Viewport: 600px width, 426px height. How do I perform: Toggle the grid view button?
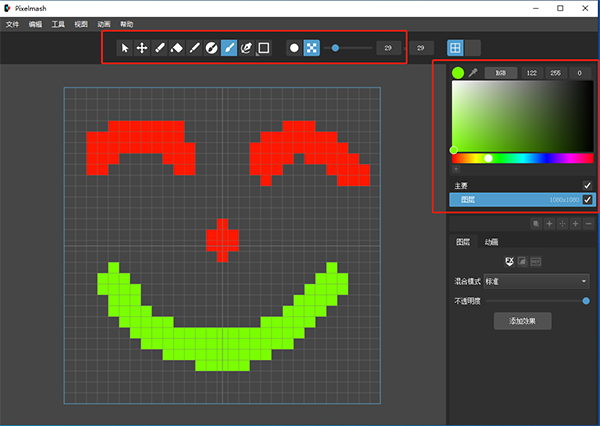pyautogui.click(x=455, y=47)
